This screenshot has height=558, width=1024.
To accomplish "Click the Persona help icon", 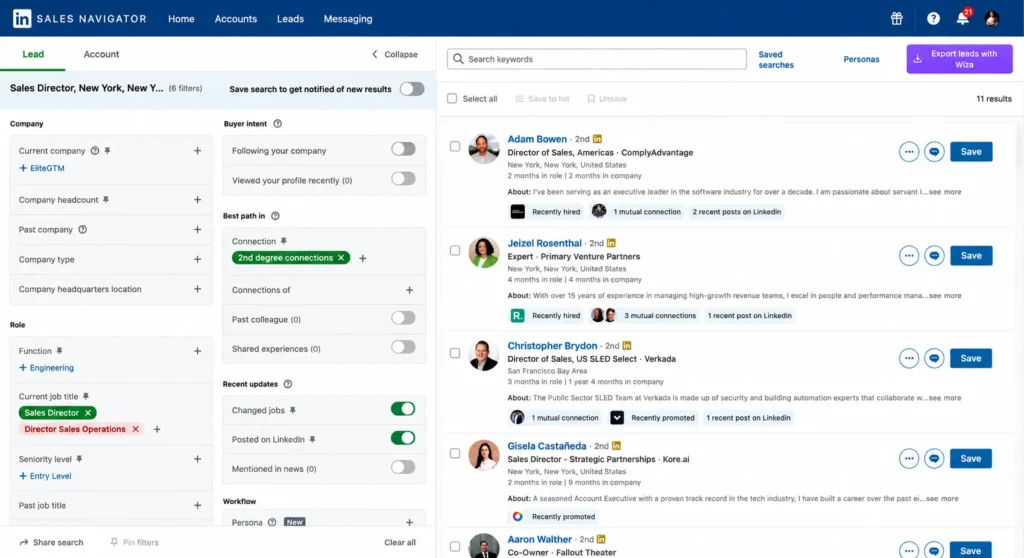I will (x=272, y=522).
